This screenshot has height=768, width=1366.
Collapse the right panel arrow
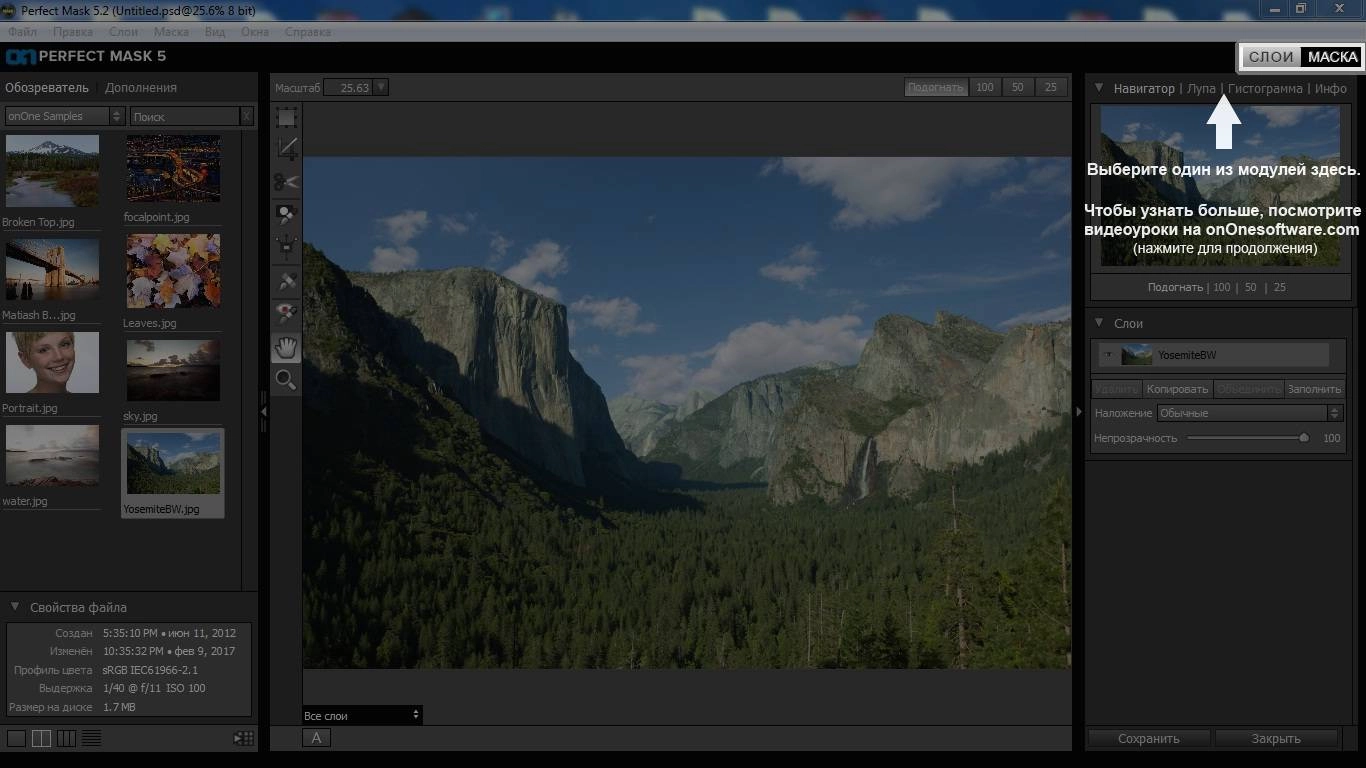pyautogui.click(x=1078, y=411)
